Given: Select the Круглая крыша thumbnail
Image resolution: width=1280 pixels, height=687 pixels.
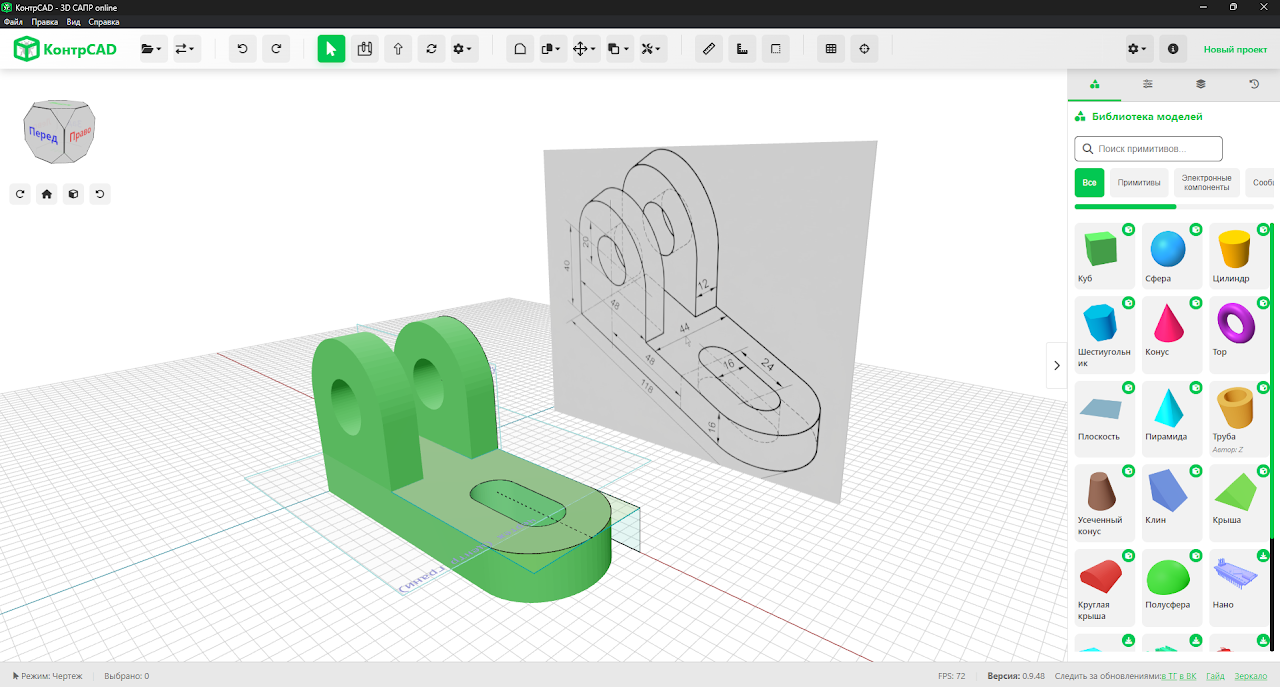Looking at the screenshot, I should [x=1105, y=586].
